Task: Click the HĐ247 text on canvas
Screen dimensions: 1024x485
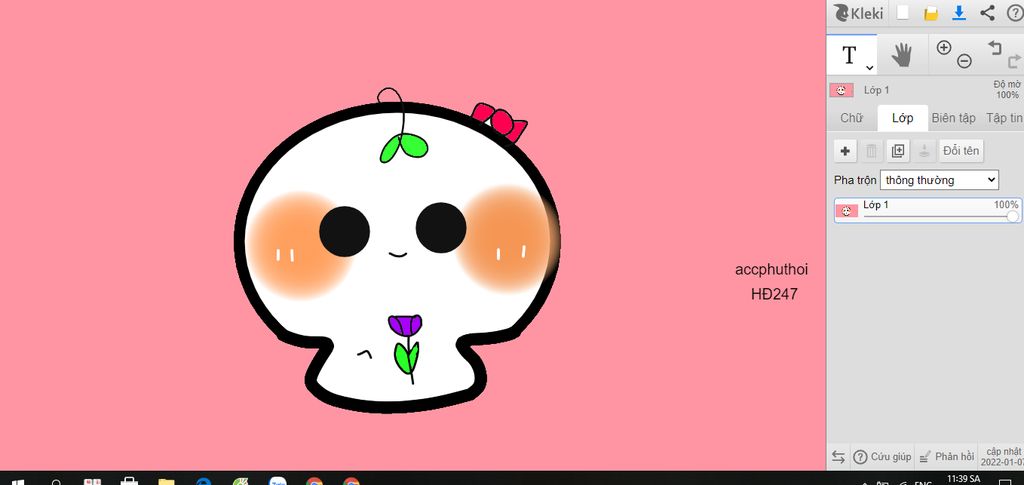Action: coord(774,294)
